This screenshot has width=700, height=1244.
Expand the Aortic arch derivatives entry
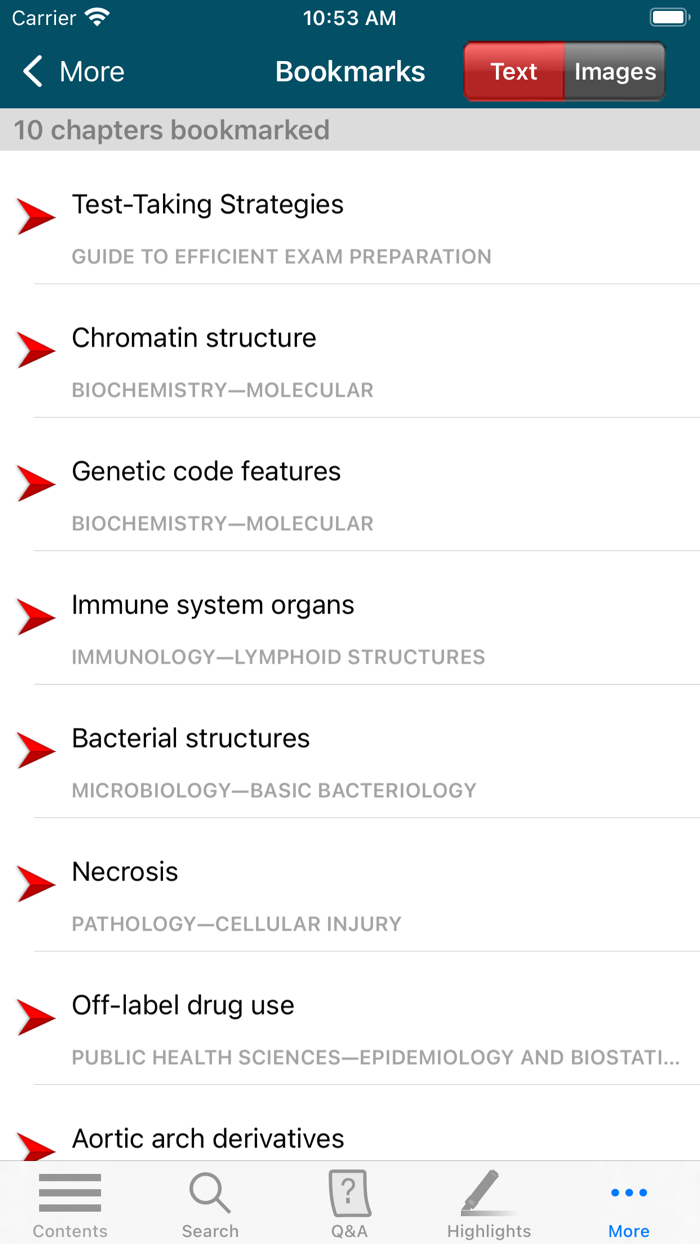click(207, 1138)
